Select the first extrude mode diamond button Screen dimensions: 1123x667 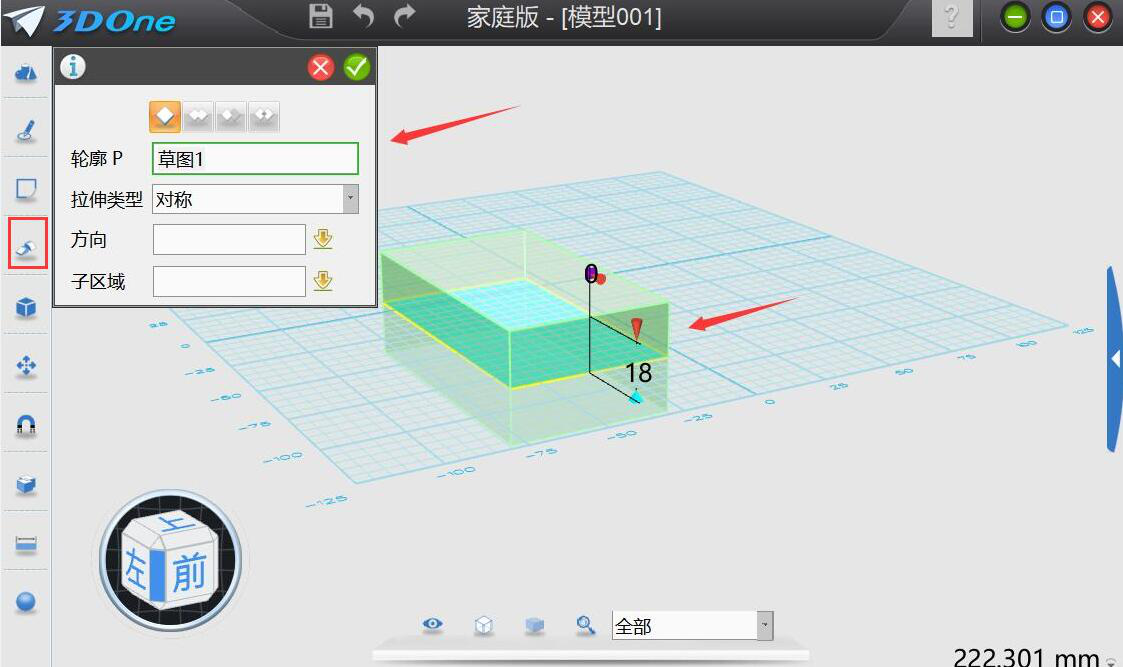pos(165,115)
